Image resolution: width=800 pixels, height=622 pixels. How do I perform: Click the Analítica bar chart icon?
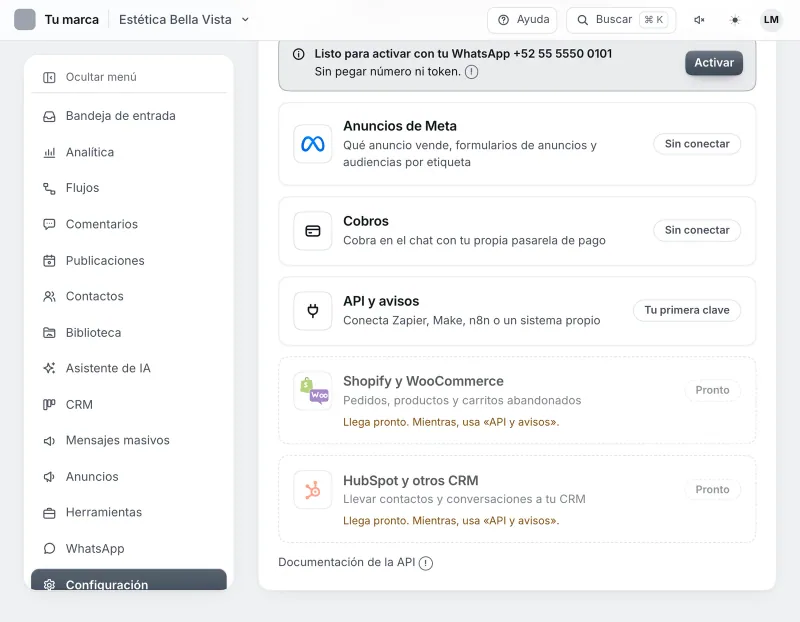pyautogui.click(x=49, y=152)
